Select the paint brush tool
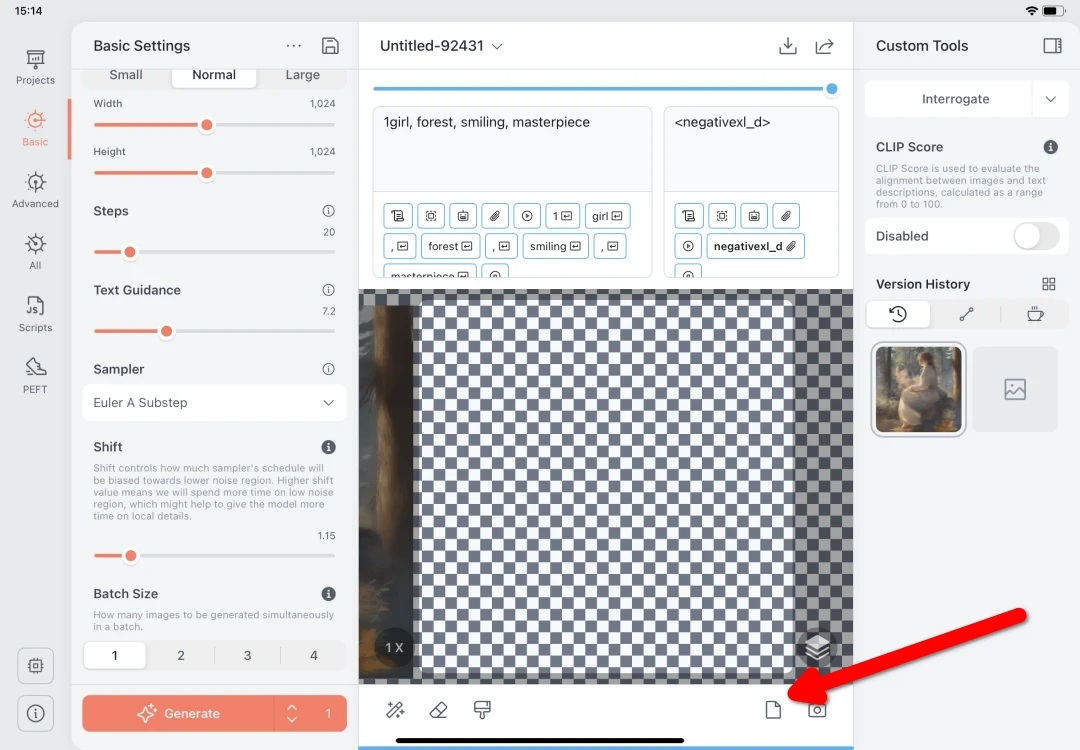 click(x=482, y=710)
